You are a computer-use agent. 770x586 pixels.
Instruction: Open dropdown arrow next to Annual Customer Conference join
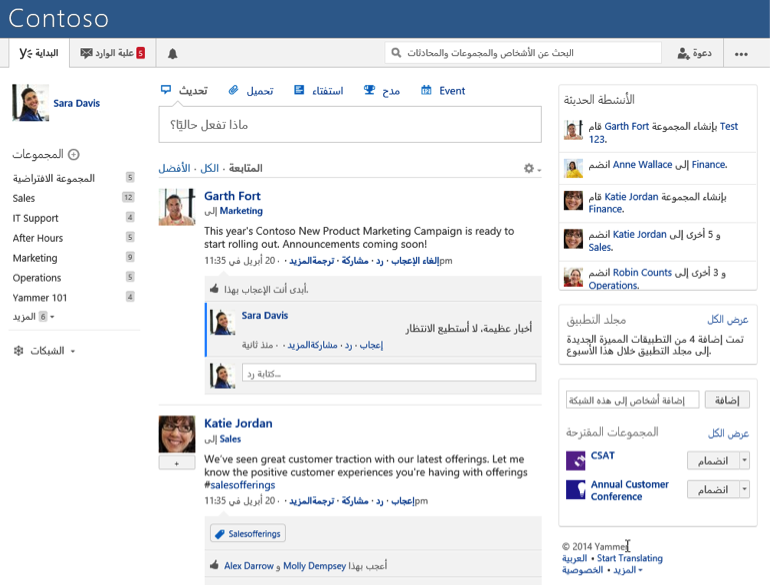744,489
